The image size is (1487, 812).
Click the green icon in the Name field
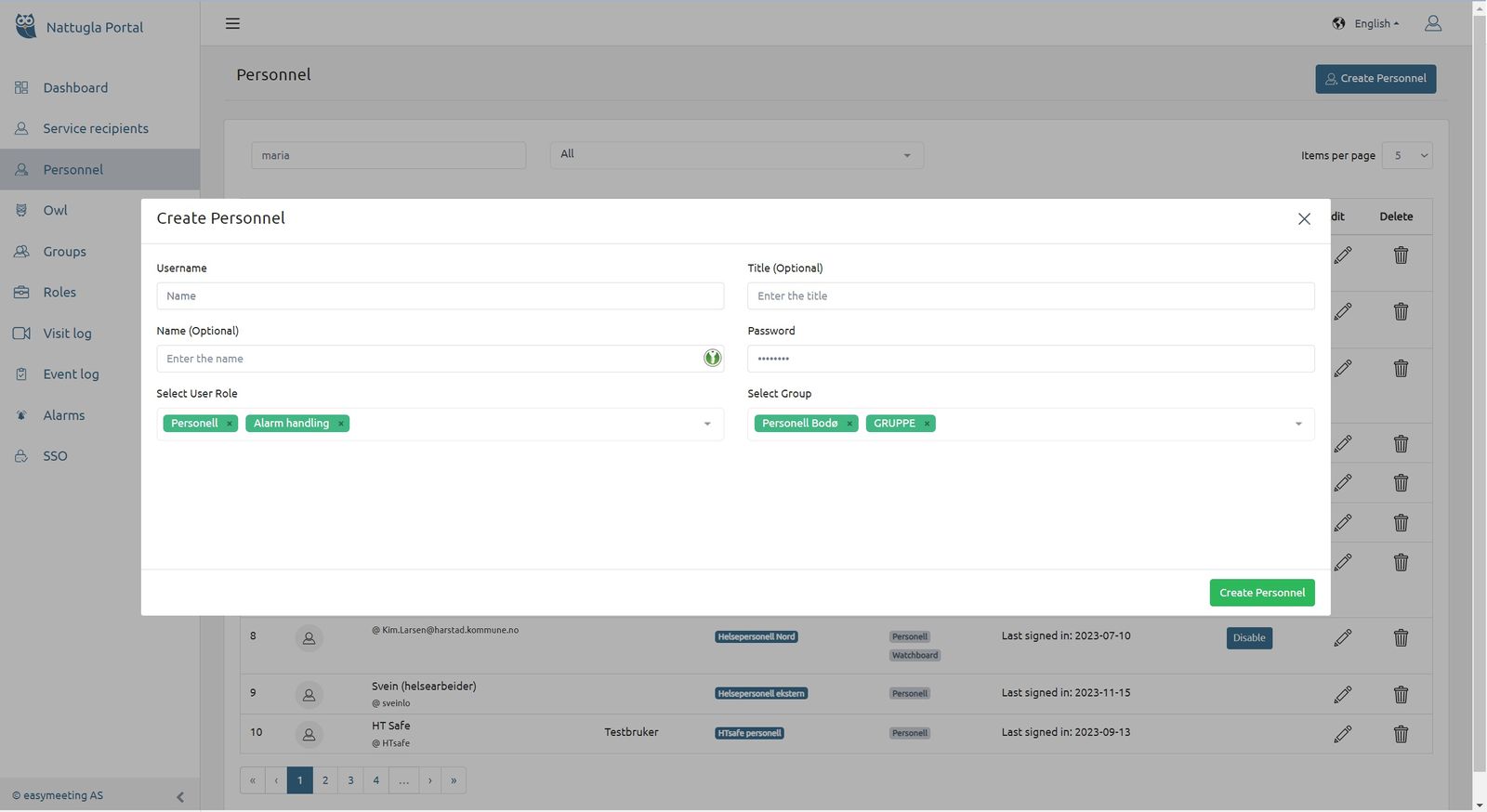pos(712,359)
